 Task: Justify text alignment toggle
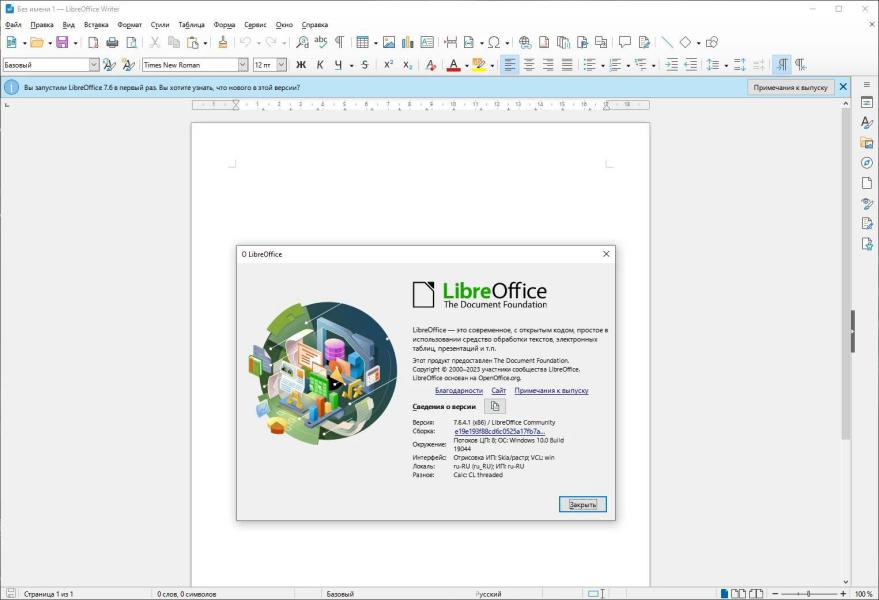tap(567, 65)
